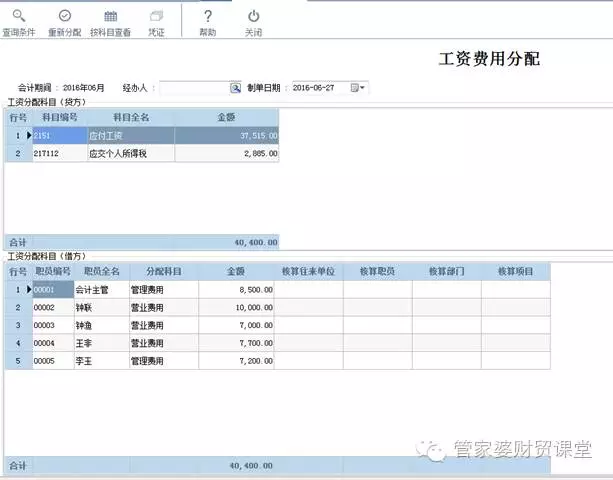Click the amount 37,515.00

click(x=227, y=136)
